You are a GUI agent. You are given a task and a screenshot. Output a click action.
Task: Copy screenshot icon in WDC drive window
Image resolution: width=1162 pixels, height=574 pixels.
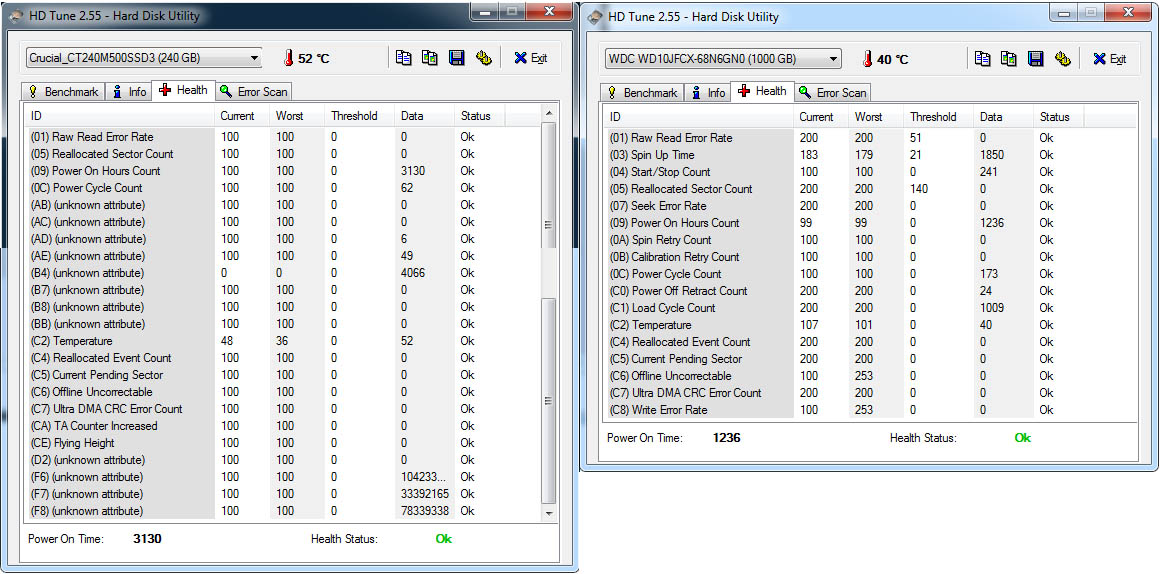click(1009, 59)
